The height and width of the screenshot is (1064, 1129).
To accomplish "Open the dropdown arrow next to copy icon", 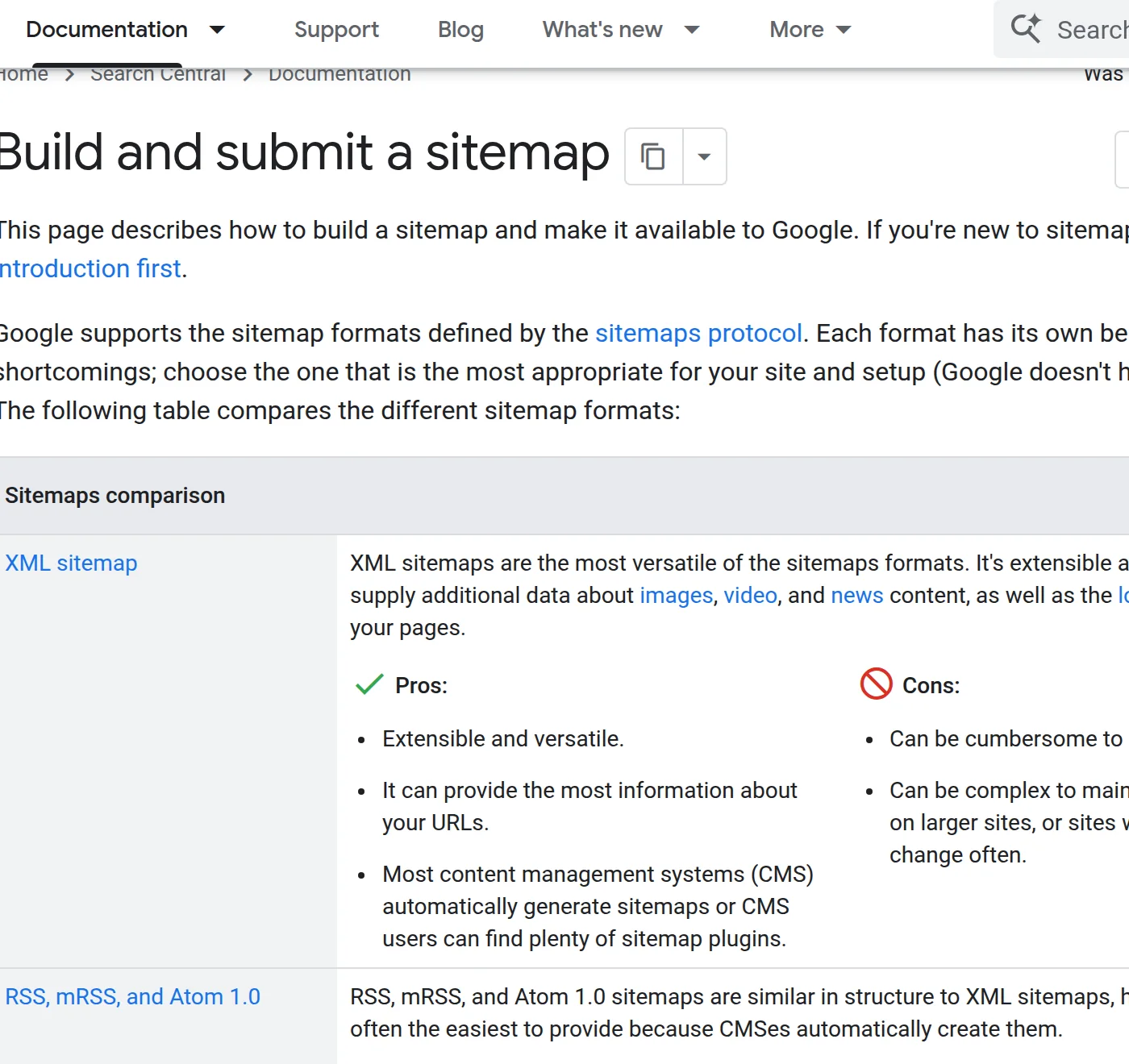I will click(x=704, y=156).
